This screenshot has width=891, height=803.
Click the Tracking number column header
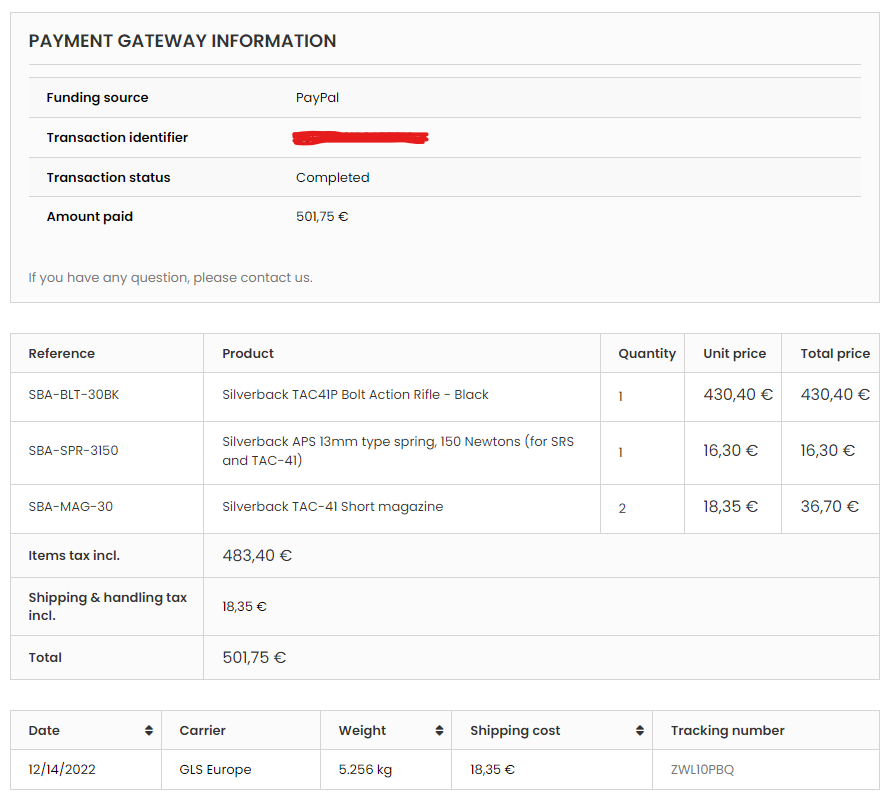point(727,731)
